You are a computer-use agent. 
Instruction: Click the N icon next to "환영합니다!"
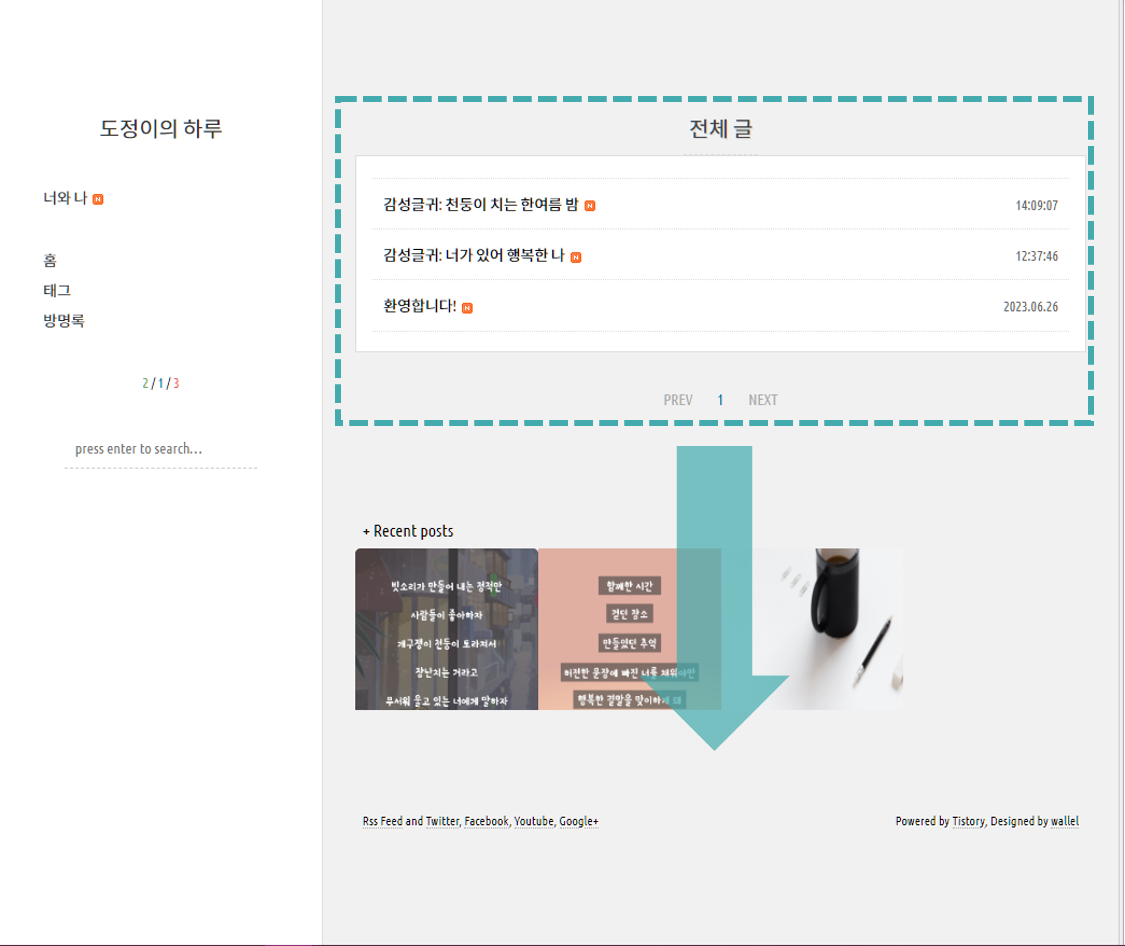pos(465,307)
